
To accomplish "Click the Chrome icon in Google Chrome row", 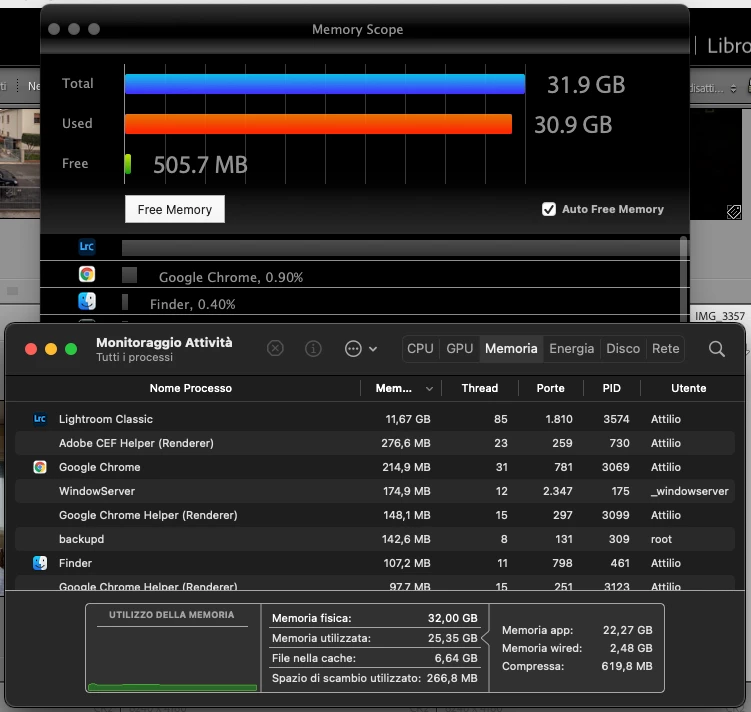I will (x=40, y=467).
